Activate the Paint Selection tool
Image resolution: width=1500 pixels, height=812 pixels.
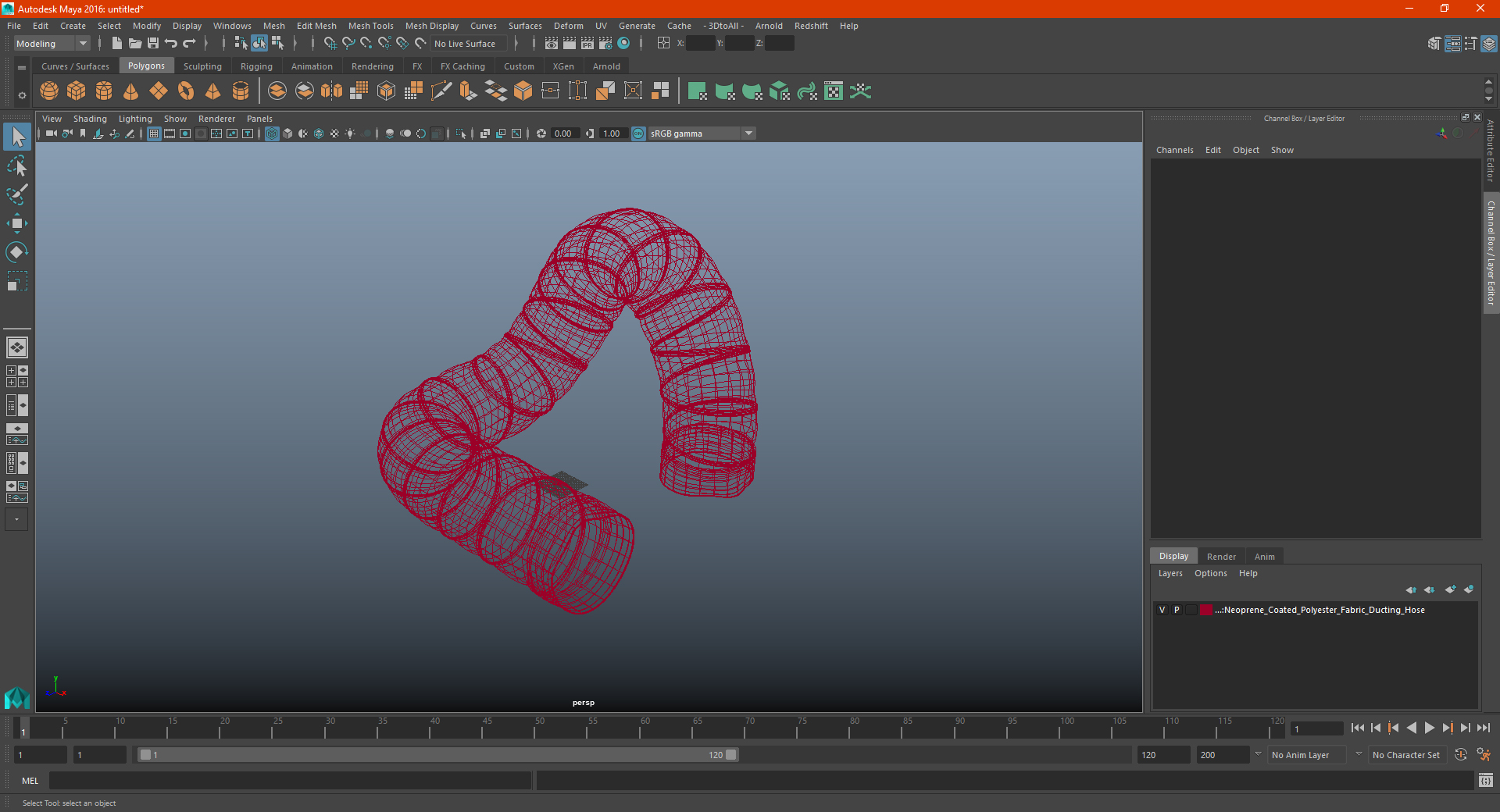(x=17, y=194)
